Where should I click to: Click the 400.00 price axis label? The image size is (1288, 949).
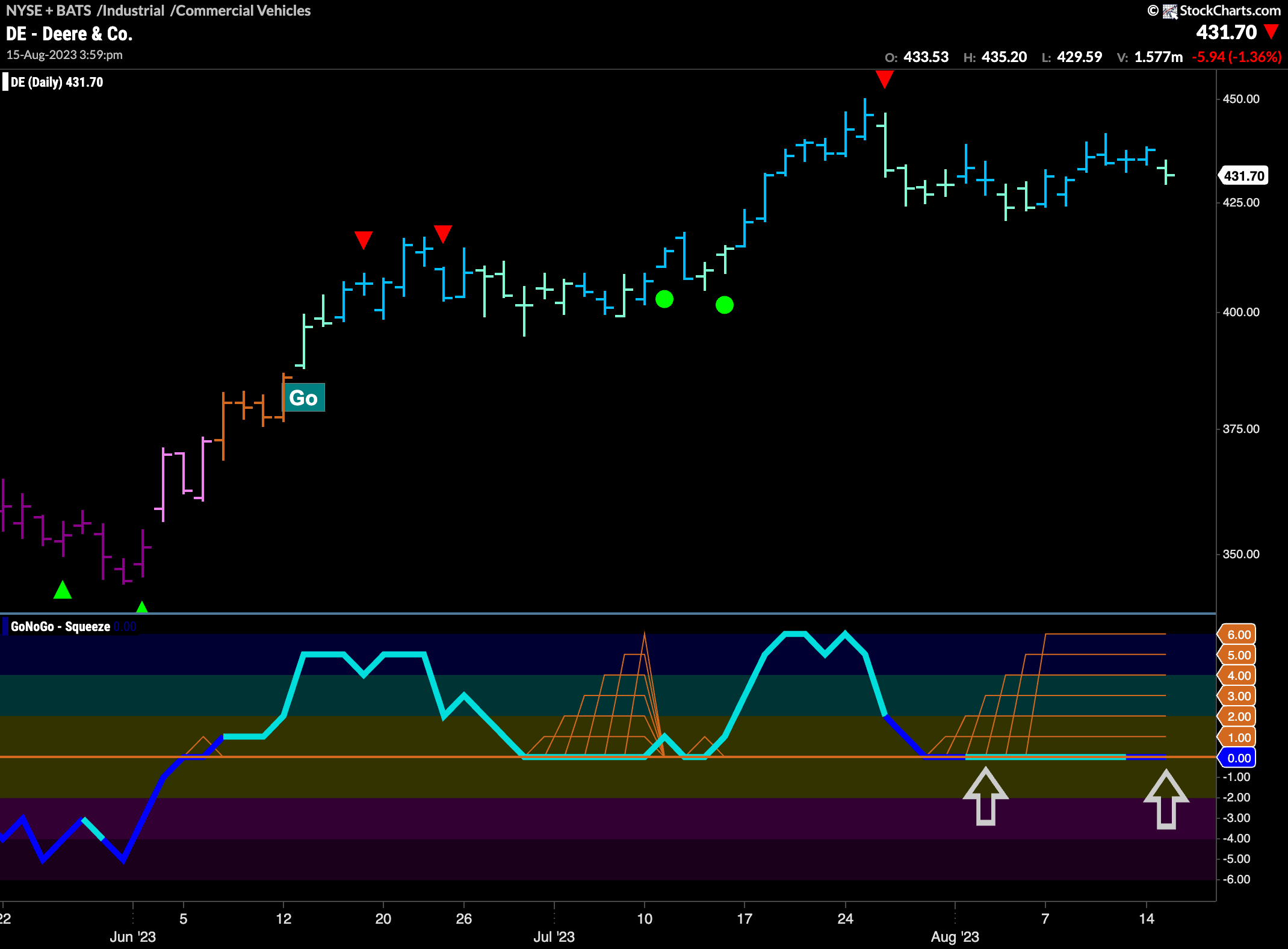point(1241,312)
